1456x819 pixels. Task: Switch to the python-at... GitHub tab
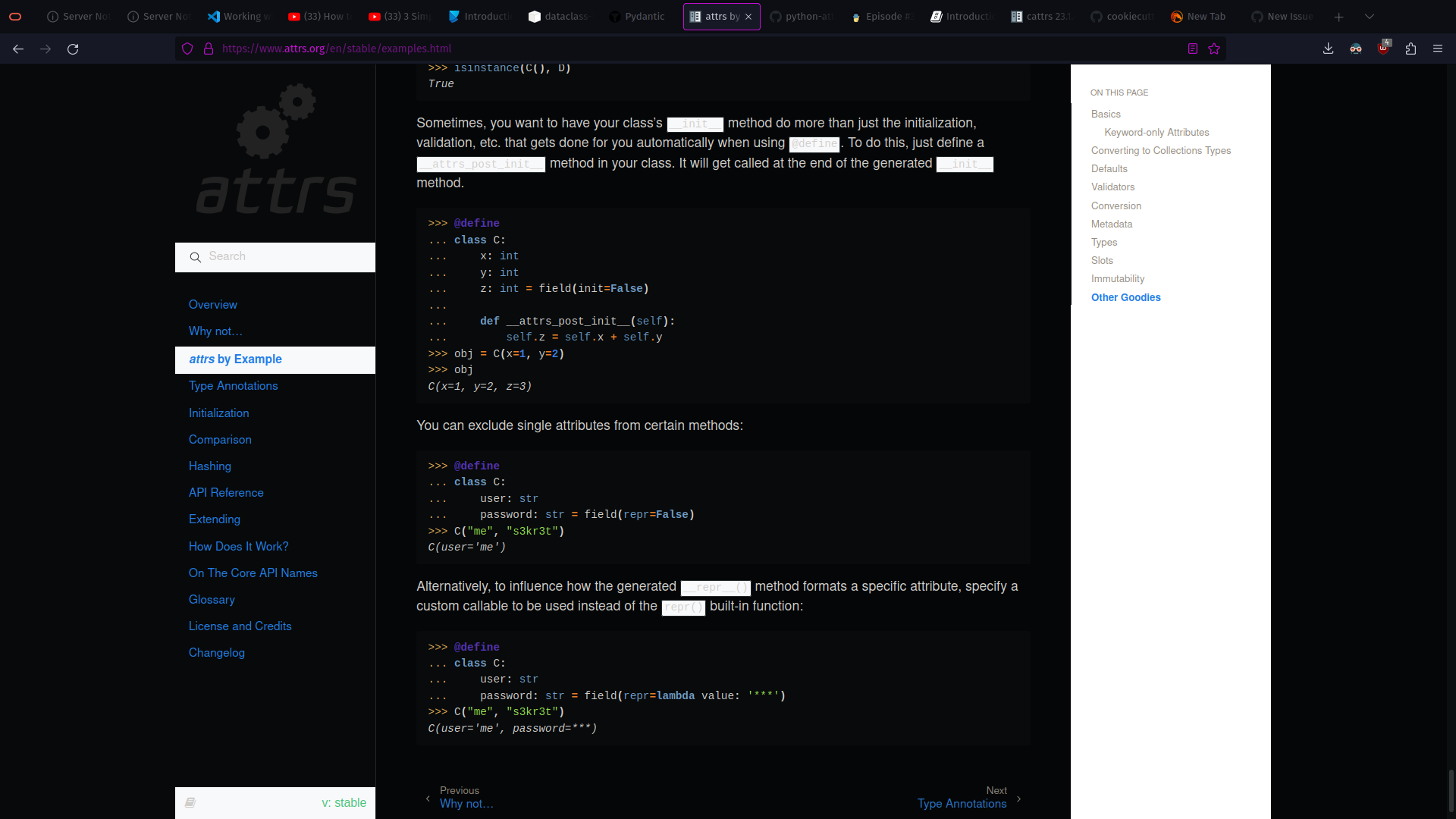click(x=802, y=17)
